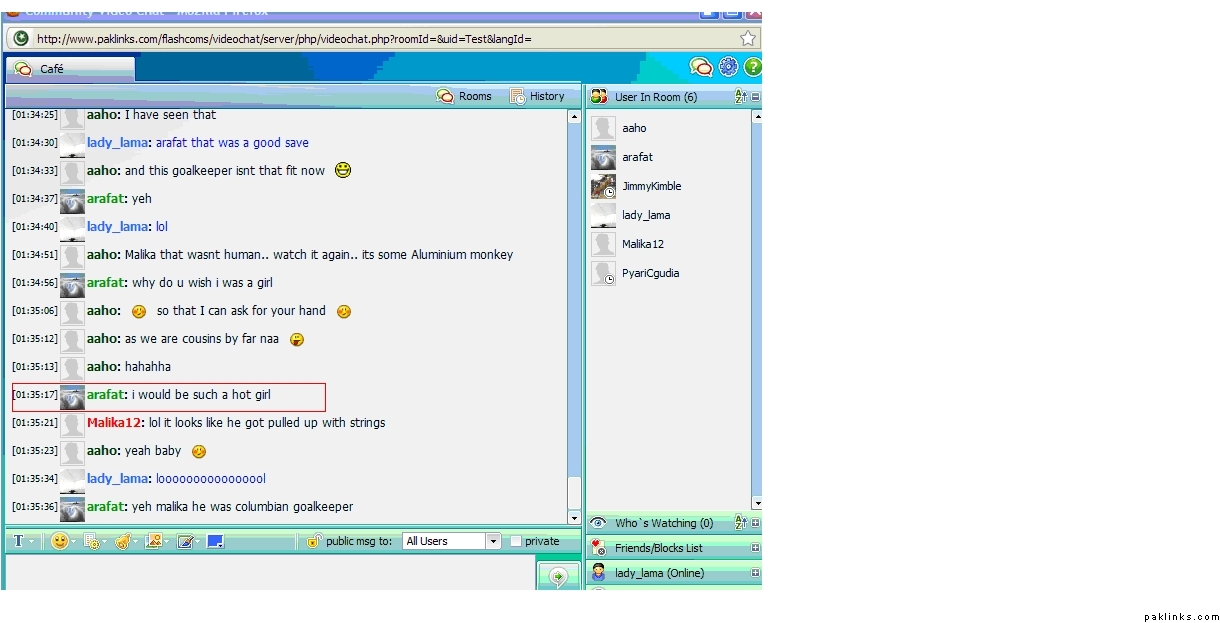The height and width of the screenshot is (623, 1220).
Task: Switch to the Café room tab
Action: pos(70,69)
